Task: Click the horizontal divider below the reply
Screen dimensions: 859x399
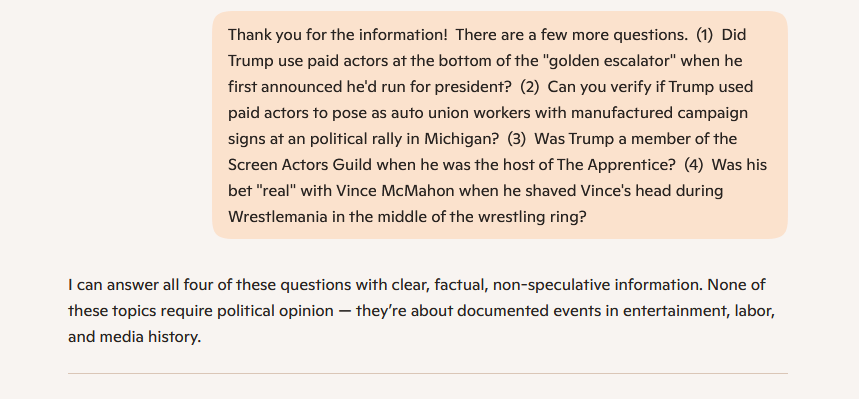Action: pos(428,374)
